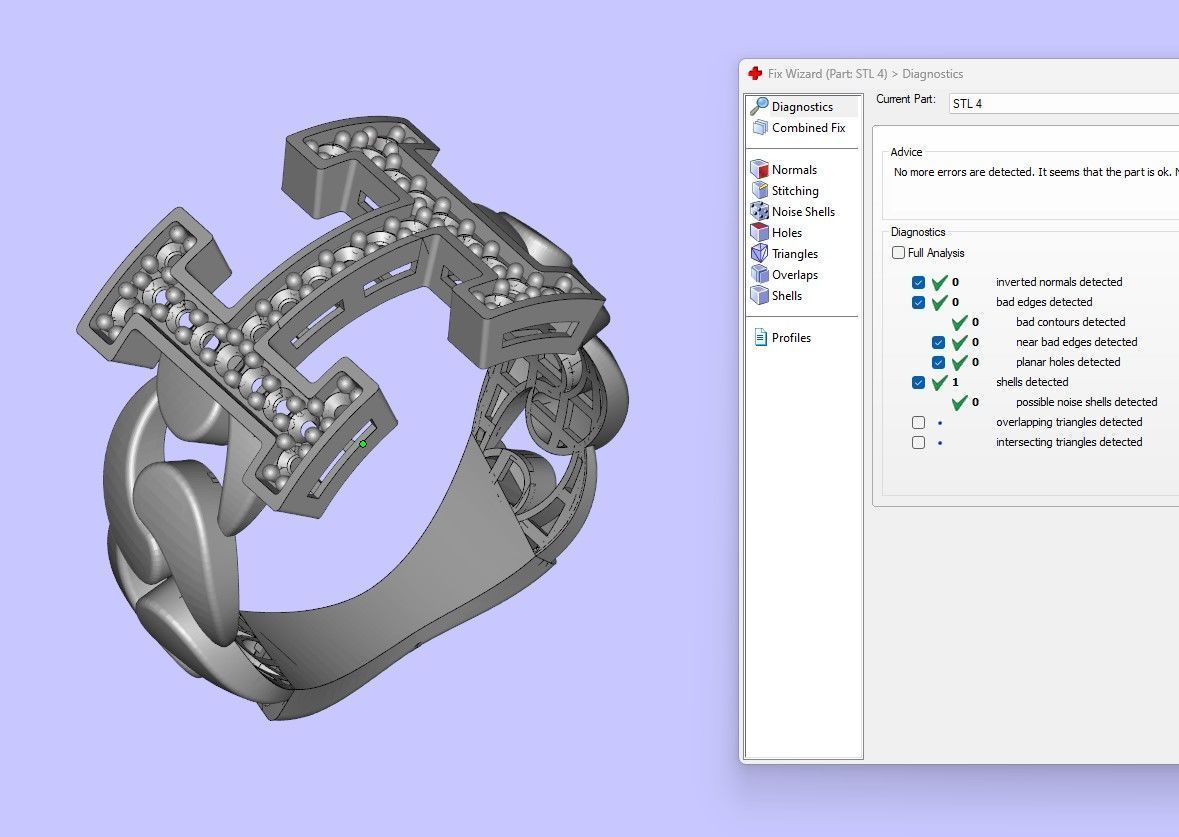Go to the Stitching fix page
1179x837 pixels.
tap(795, 190)
